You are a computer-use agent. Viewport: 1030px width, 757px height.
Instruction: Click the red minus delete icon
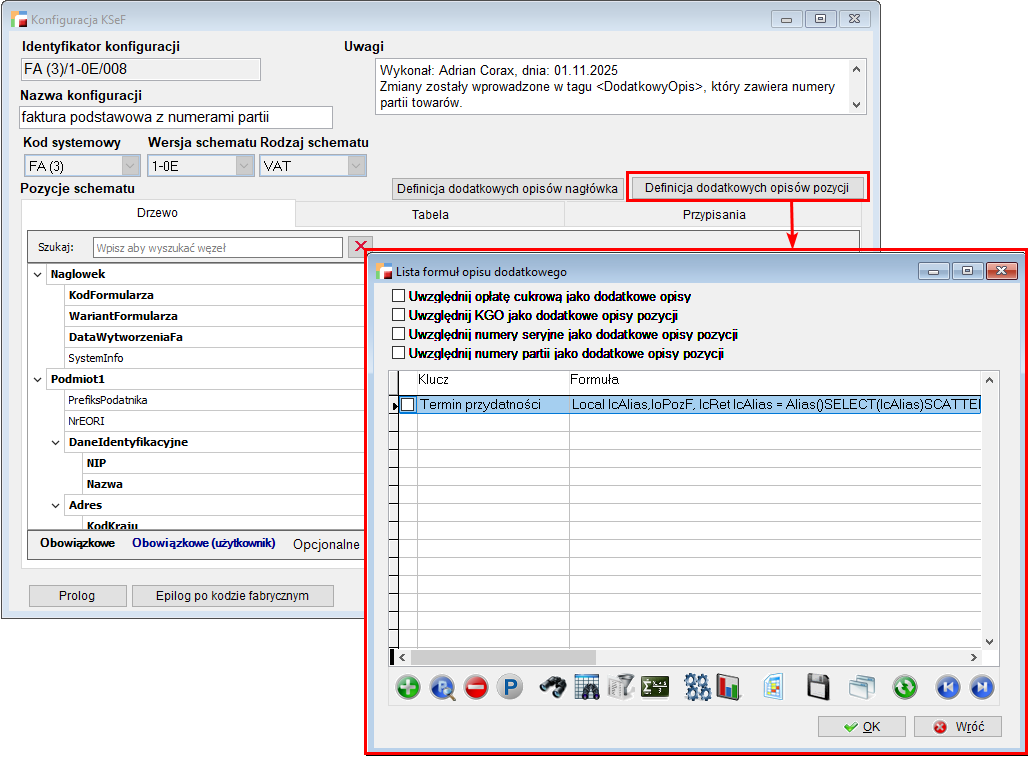(x=475, y=687)
